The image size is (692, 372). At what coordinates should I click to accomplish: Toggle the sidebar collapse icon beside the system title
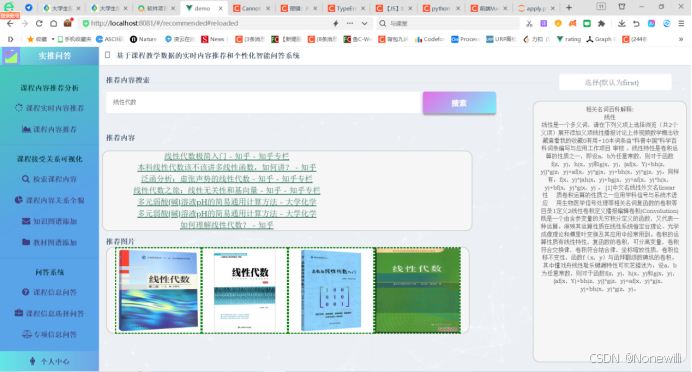pyautogui.click(x=107, y=55)
